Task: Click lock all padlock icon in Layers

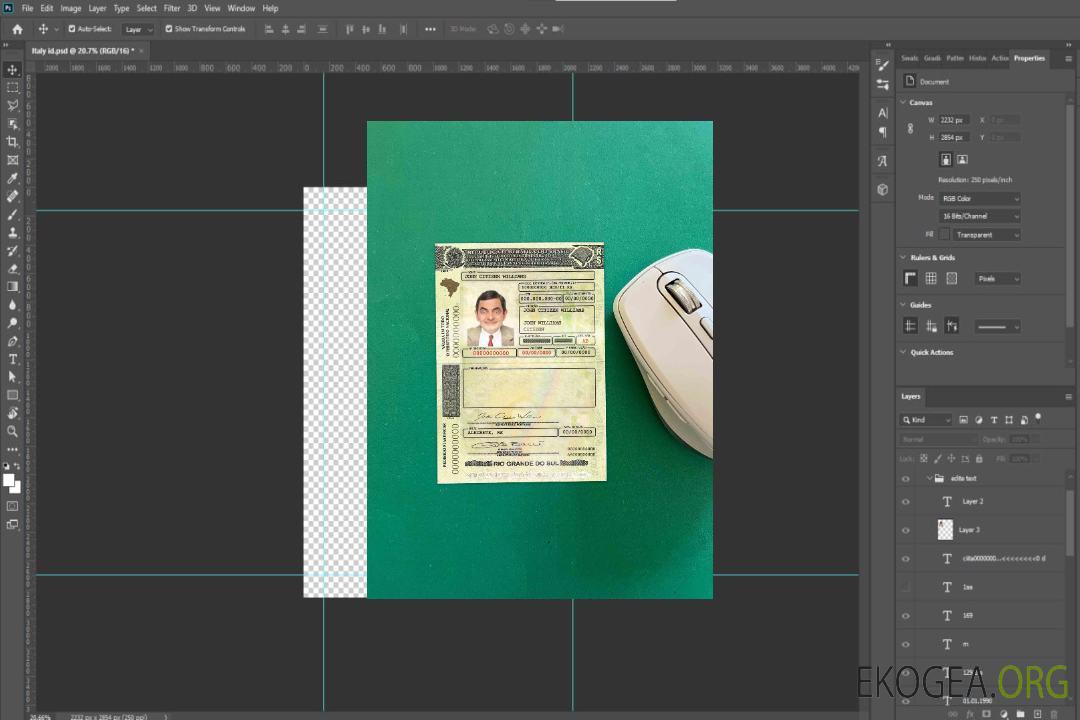Action: click(979, 458)
